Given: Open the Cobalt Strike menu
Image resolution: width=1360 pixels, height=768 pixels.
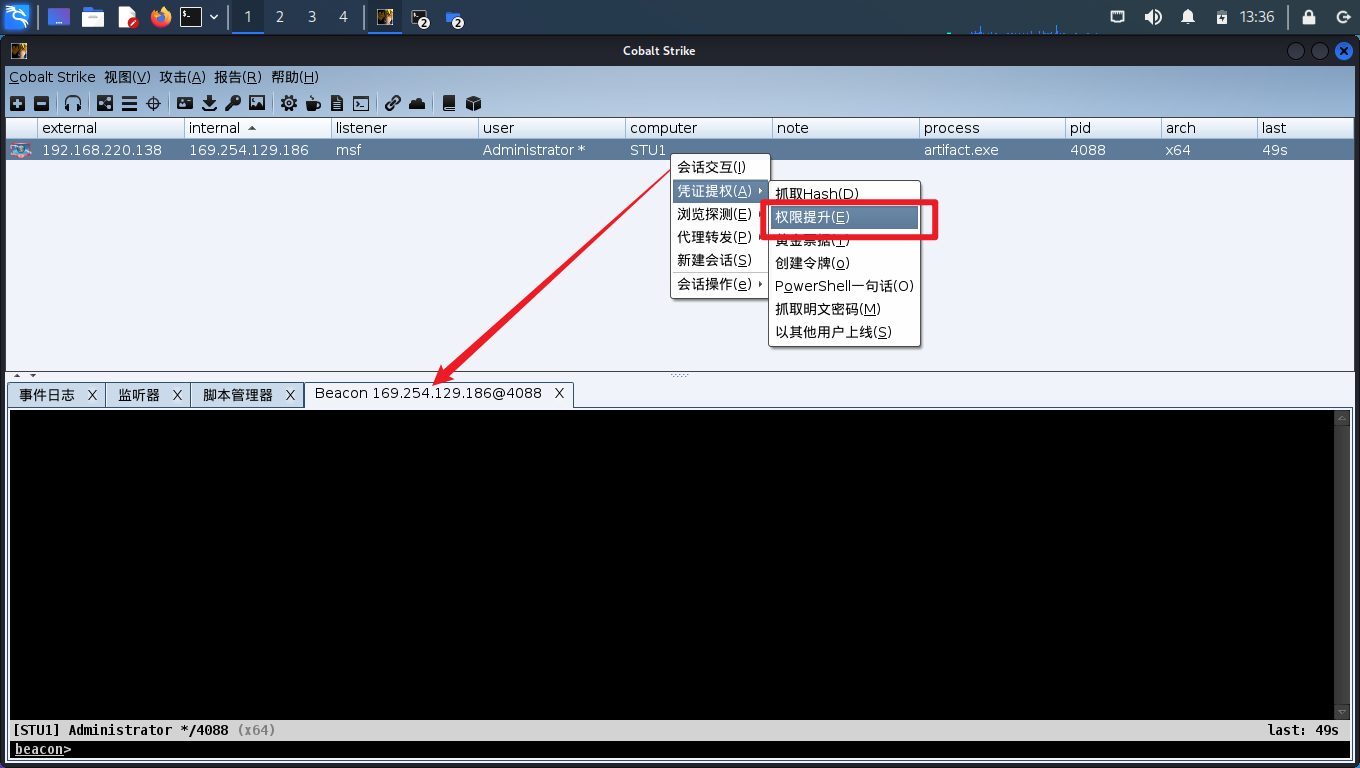Looking at the screenshot, I should 52,77.
